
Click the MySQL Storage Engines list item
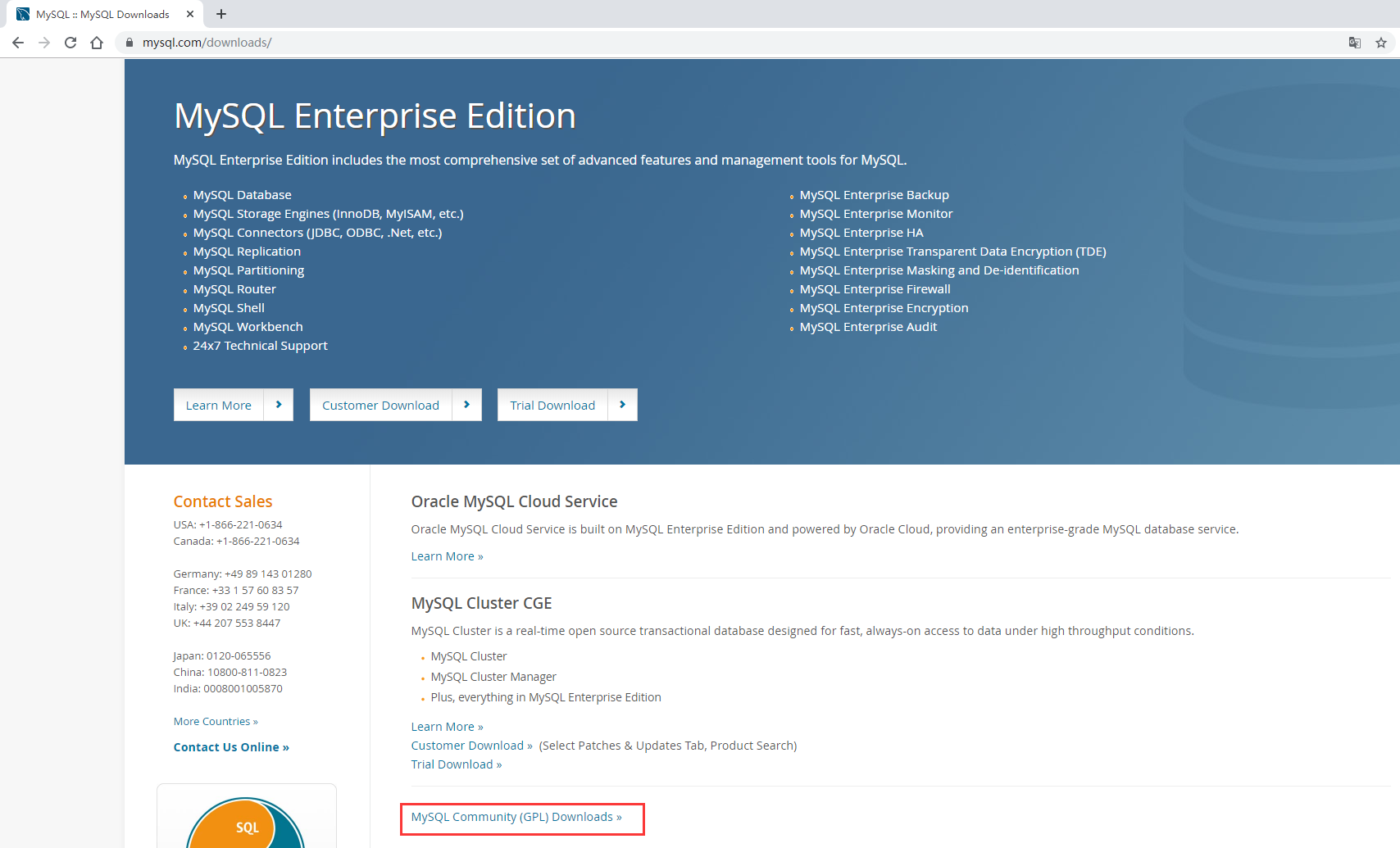coord(329,214)
